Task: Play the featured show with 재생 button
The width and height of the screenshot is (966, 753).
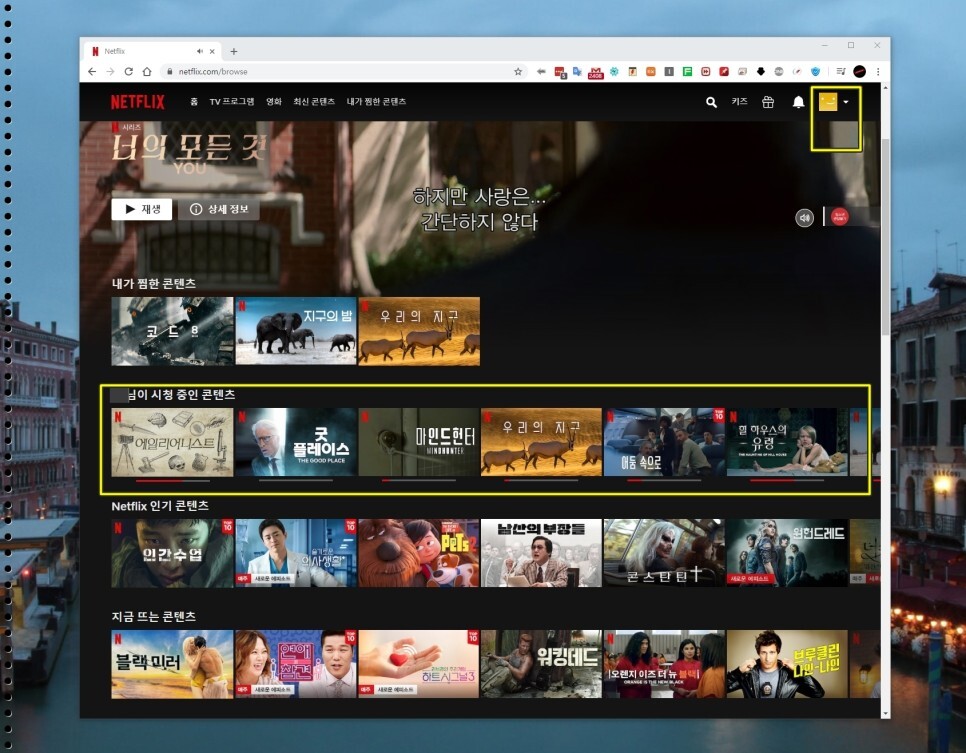Action: coord(142,209)
